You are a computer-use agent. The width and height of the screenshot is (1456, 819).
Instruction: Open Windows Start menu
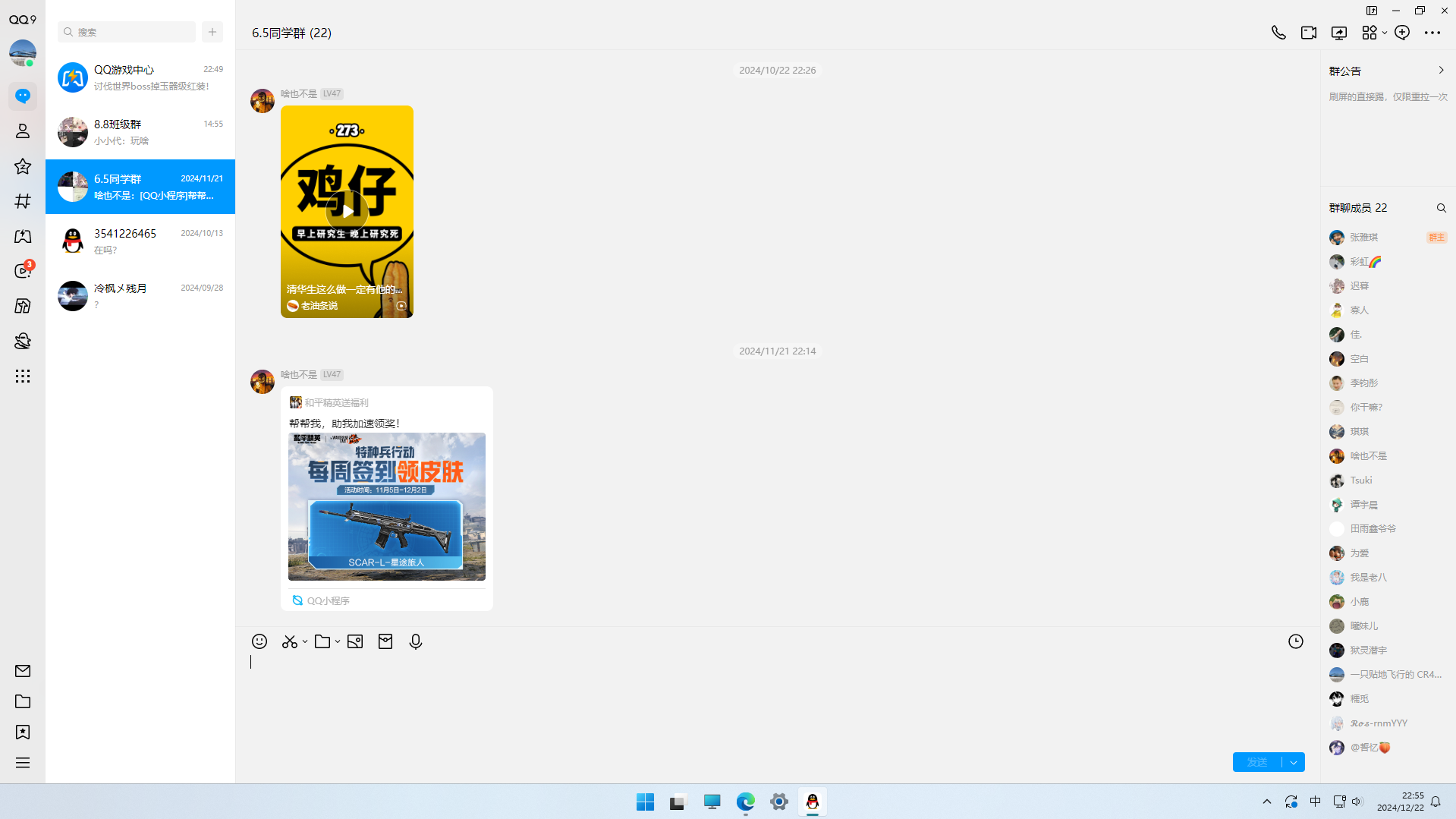tap(646, 802)
